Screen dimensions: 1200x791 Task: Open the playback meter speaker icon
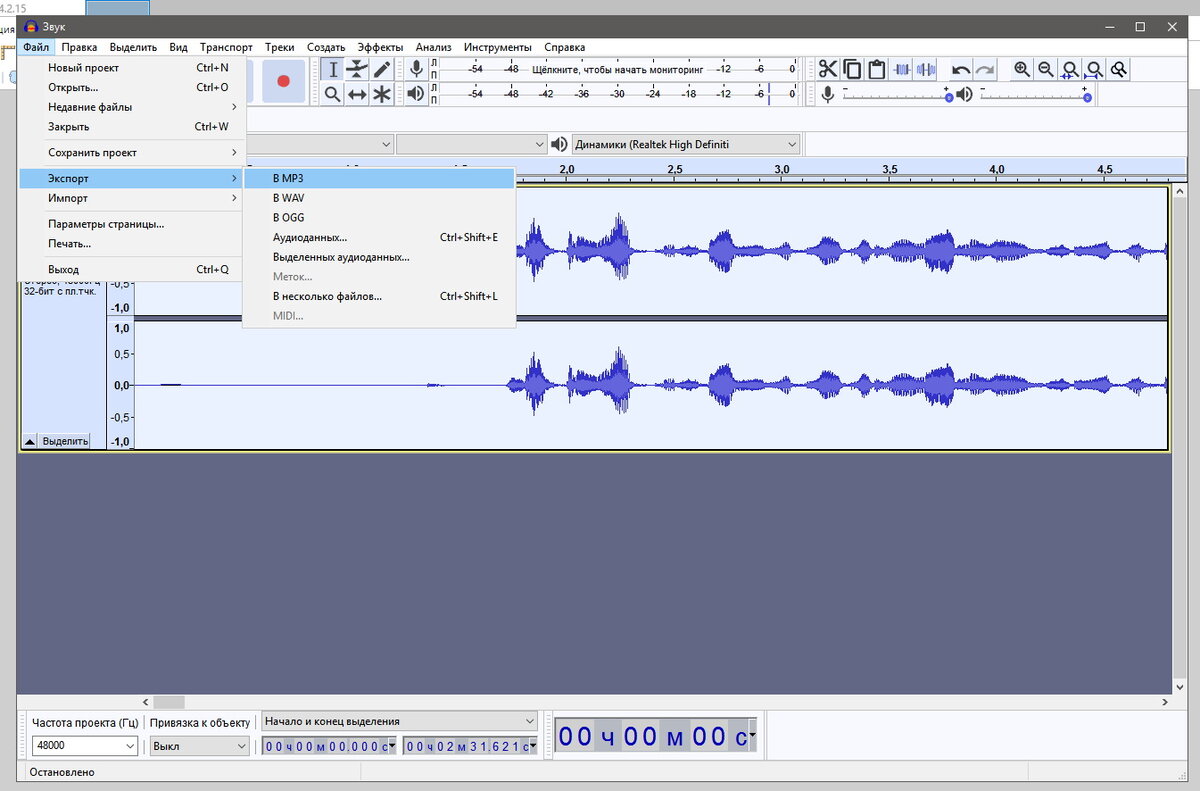[416, 94]
